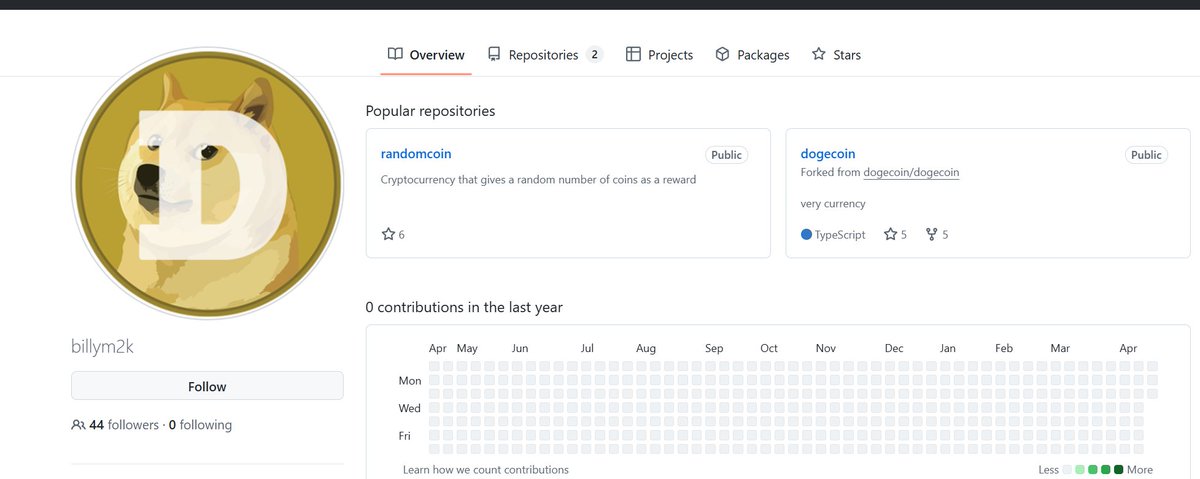Click the repo icon beside Repositories

pyautogui.click(x=494, y=54)
